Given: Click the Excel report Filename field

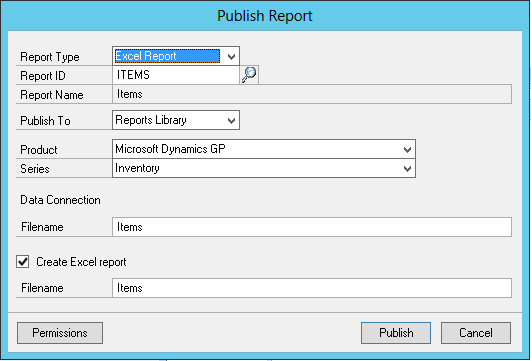Looking at the screenshot, I should coord(312,288).
